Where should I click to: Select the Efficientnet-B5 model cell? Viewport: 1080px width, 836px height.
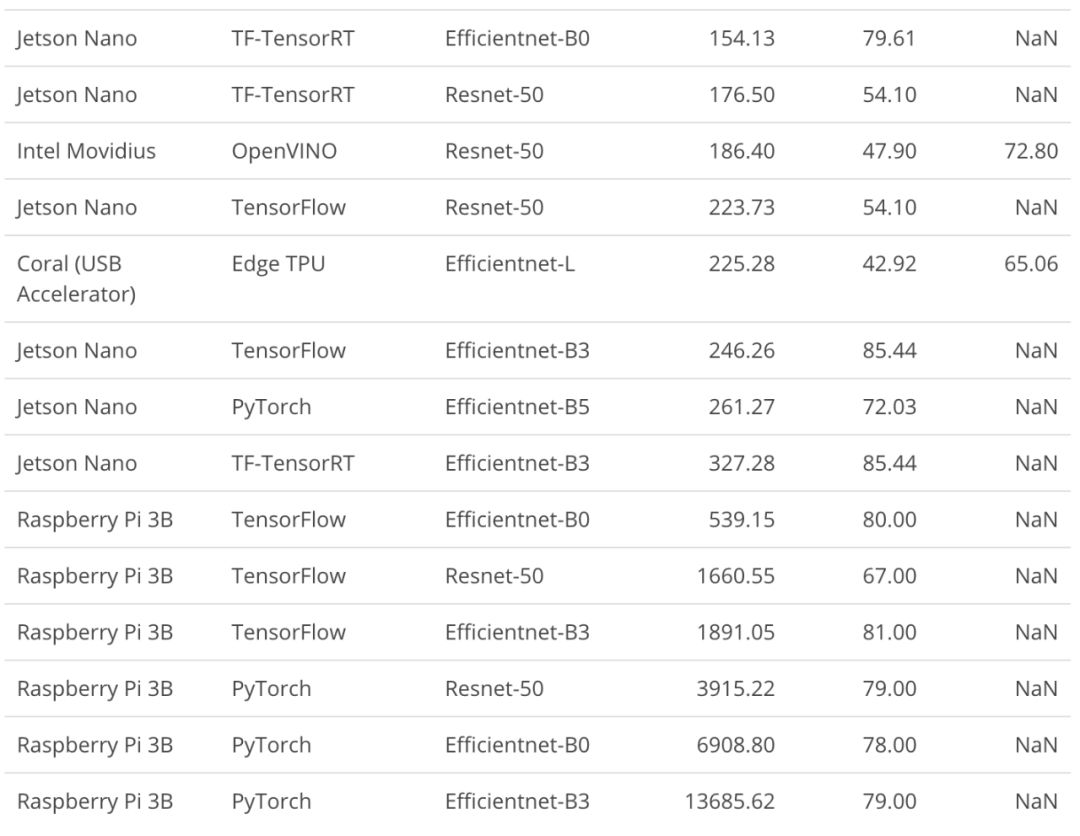point(517,407)
